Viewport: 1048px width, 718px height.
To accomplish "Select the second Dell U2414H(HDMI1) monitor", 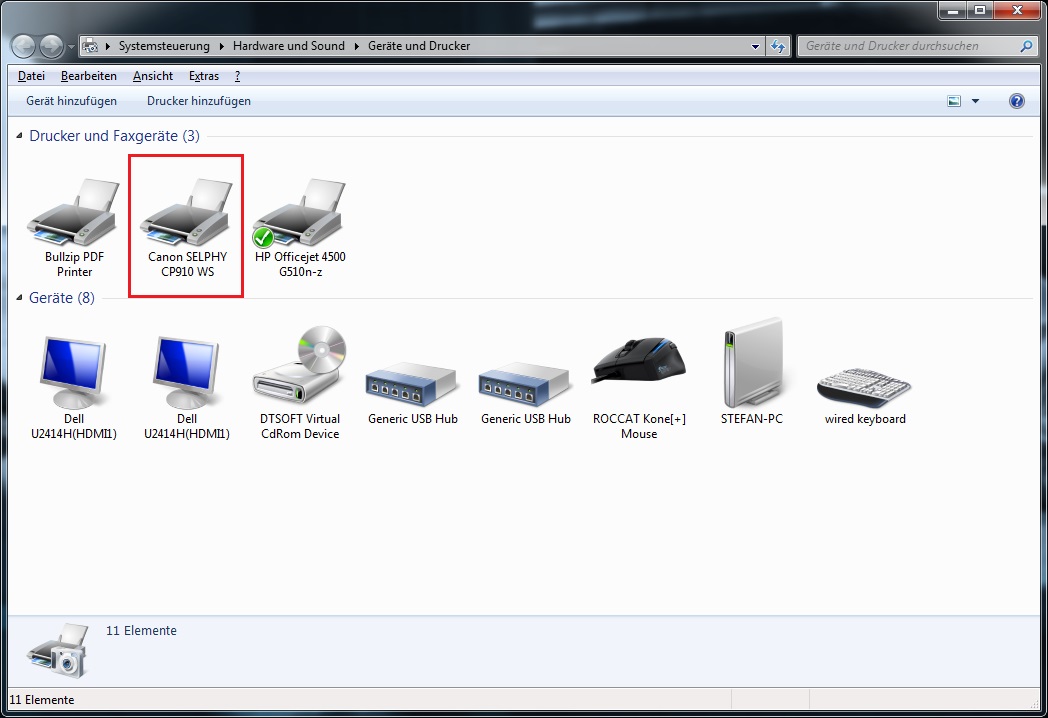I will click(x=187, y=388).
